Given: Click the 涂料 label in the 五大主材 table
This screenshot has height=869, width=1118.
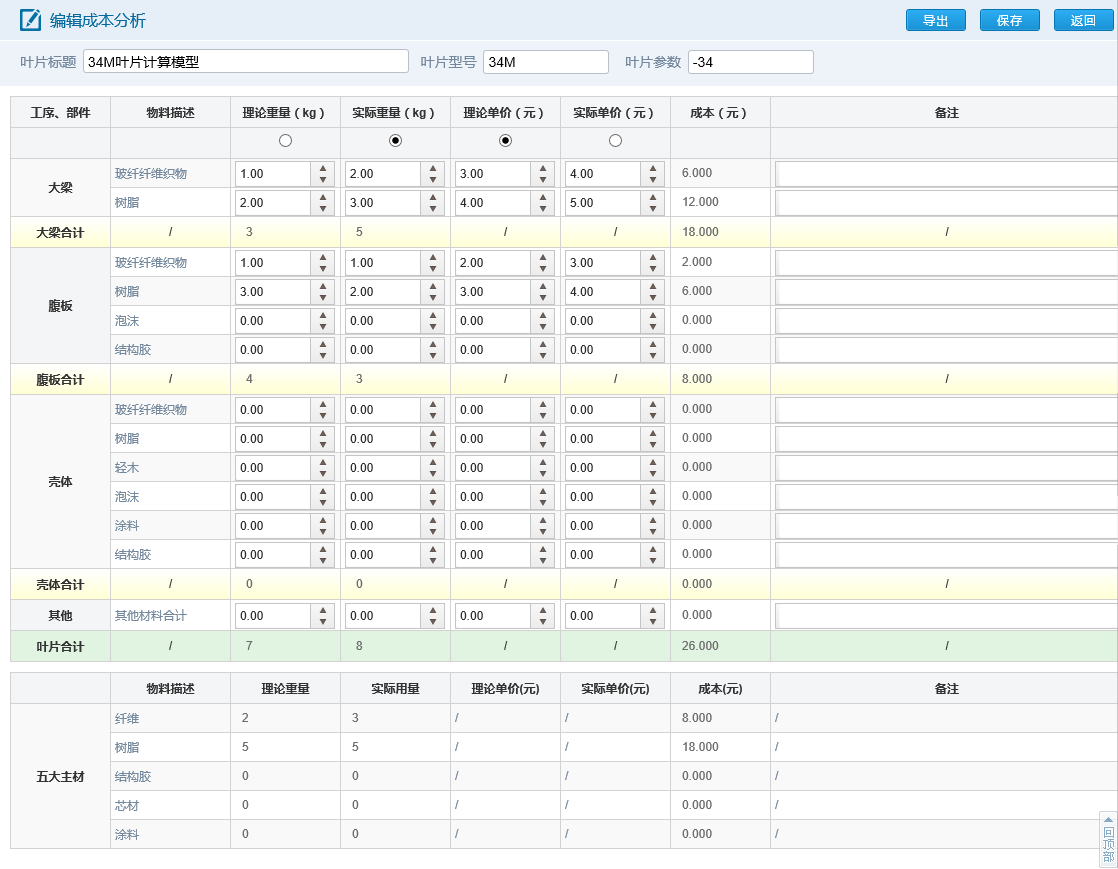Looking at the screenshot, I should [x=127, y=834].
